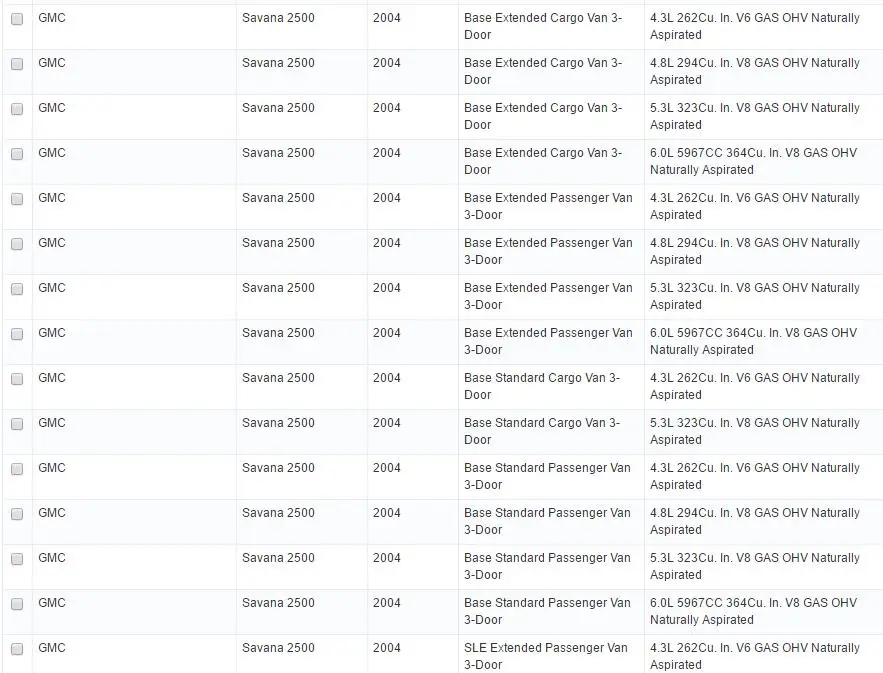Screen dimensions: 883x673
Task: Click 4.3L V6 engine in Base Standard Cargo row
Action: click(x=755, y=386)
